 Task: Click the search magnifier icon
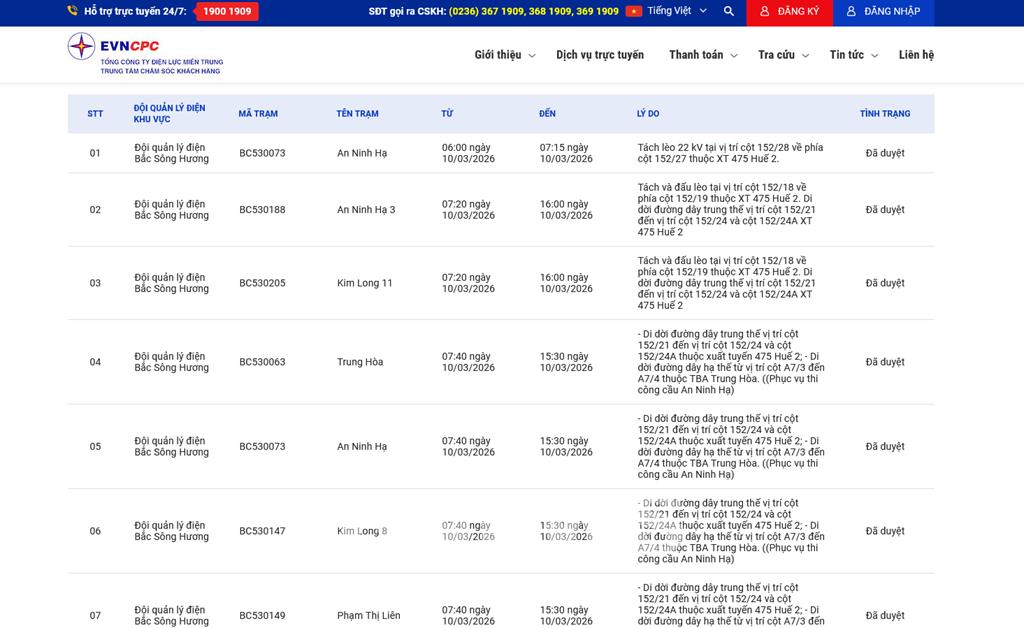[x=728, y=11]
